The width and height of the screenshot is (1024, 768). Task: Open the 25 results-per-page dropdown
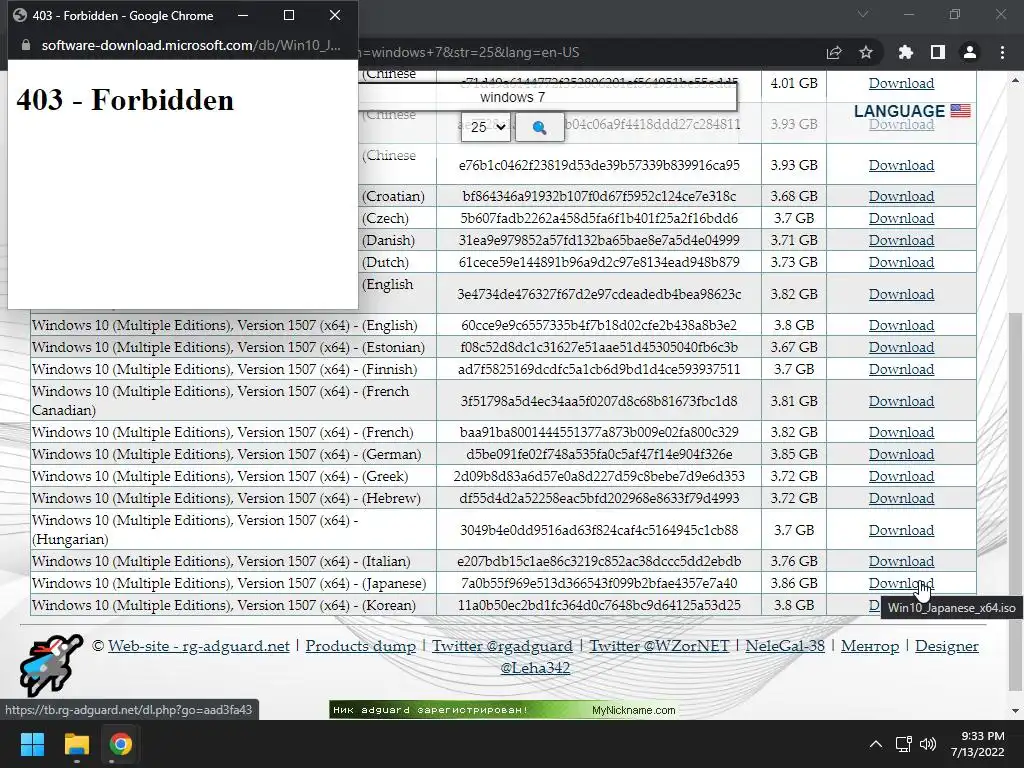coord(485,127)
